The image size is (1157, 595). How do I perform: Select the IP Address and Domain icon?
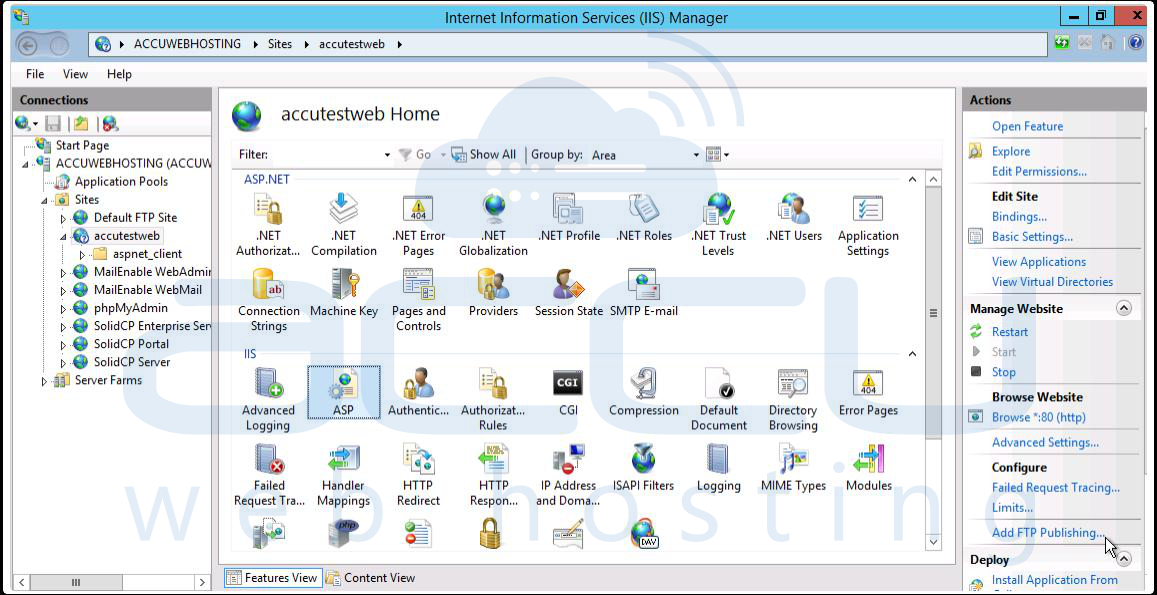point(568,475)
